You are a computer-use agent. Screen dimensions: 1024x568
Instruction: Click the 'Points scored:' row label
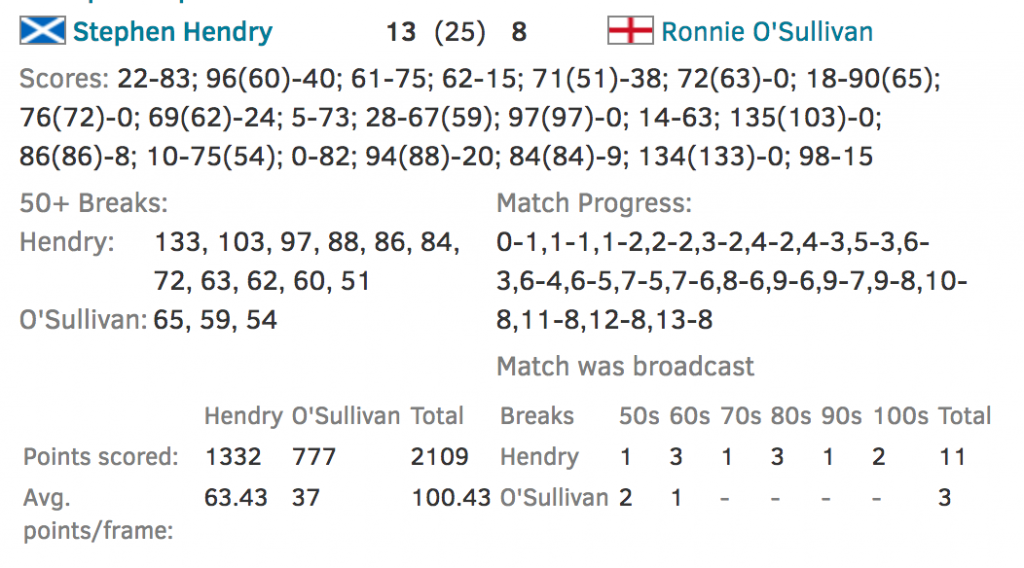[x=101, y=457]
